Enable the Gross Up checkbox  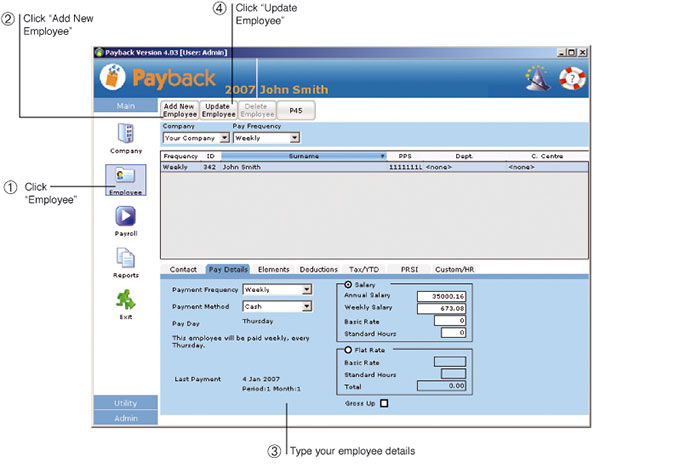coord(383,403)
